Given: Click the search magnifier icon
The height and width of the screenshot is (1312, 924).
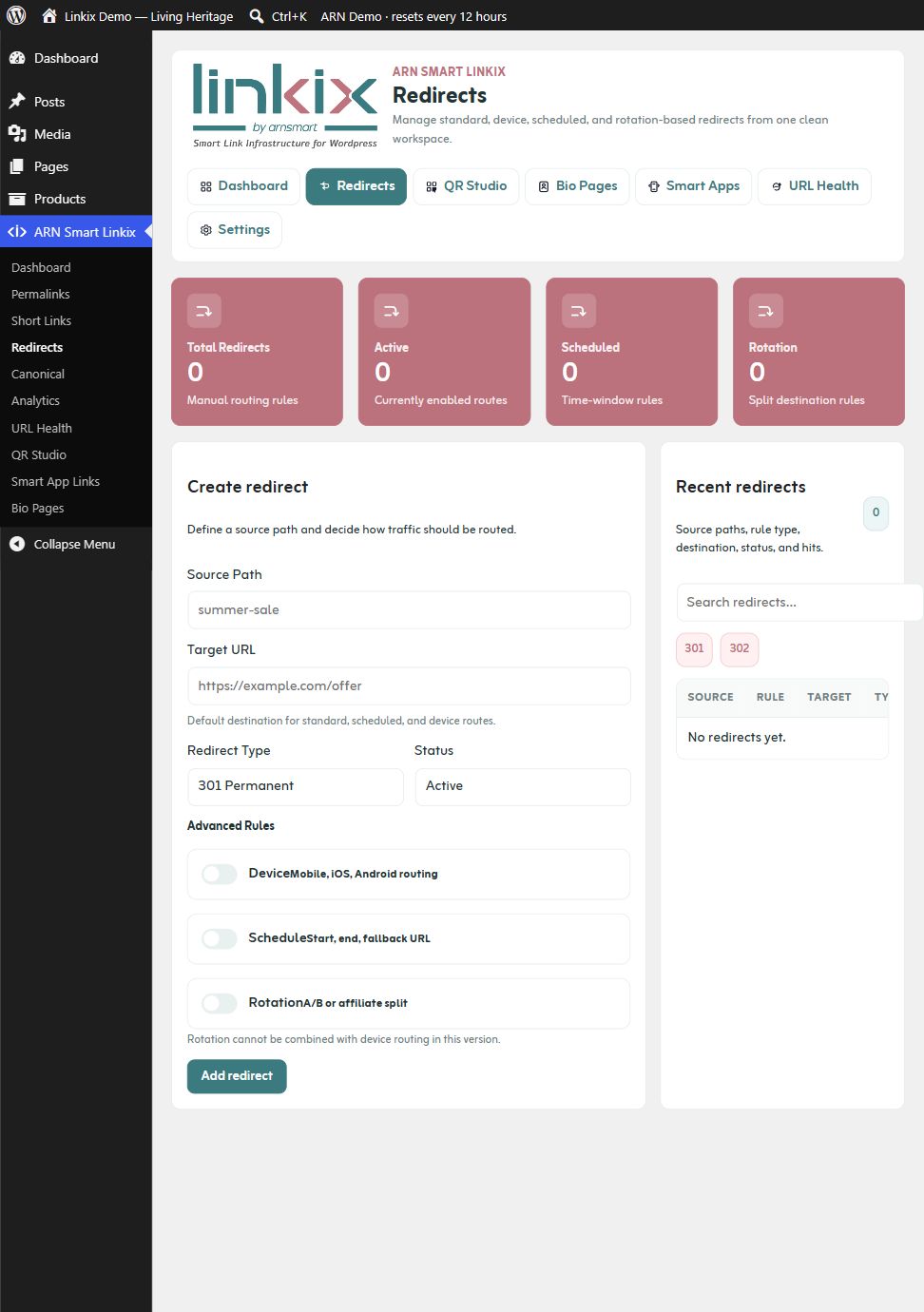Looking at the screenshot, I should [257, 15].
